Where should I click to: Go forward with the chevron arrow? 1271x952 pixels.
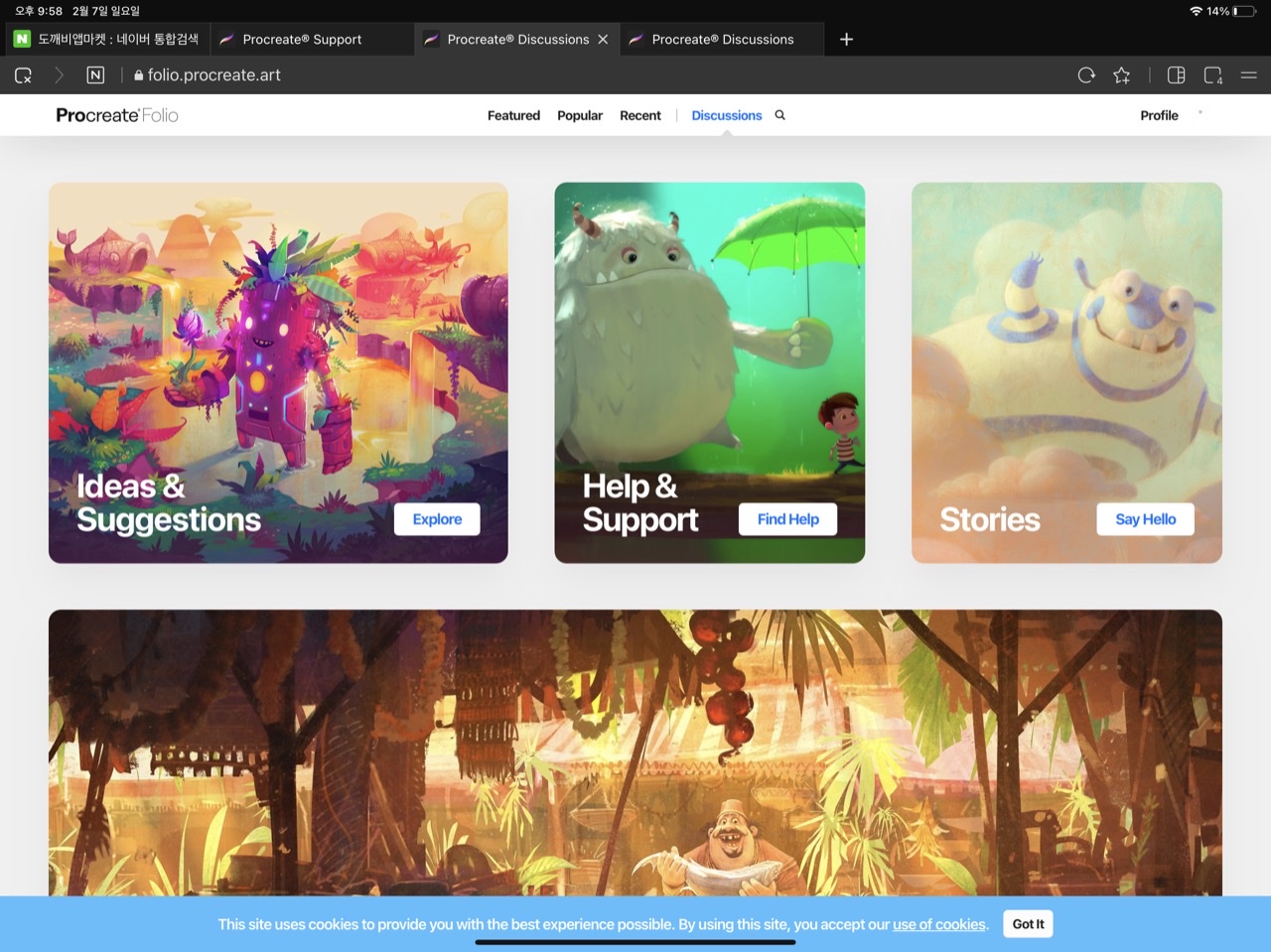(x=59, y=75)
